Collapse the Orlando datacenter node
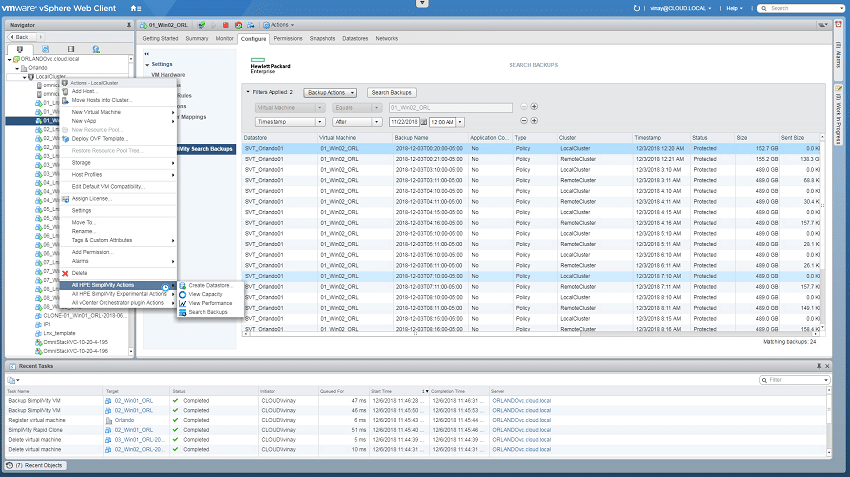The image size is (850, 477). pyautogui.click(x=17, y=68)
